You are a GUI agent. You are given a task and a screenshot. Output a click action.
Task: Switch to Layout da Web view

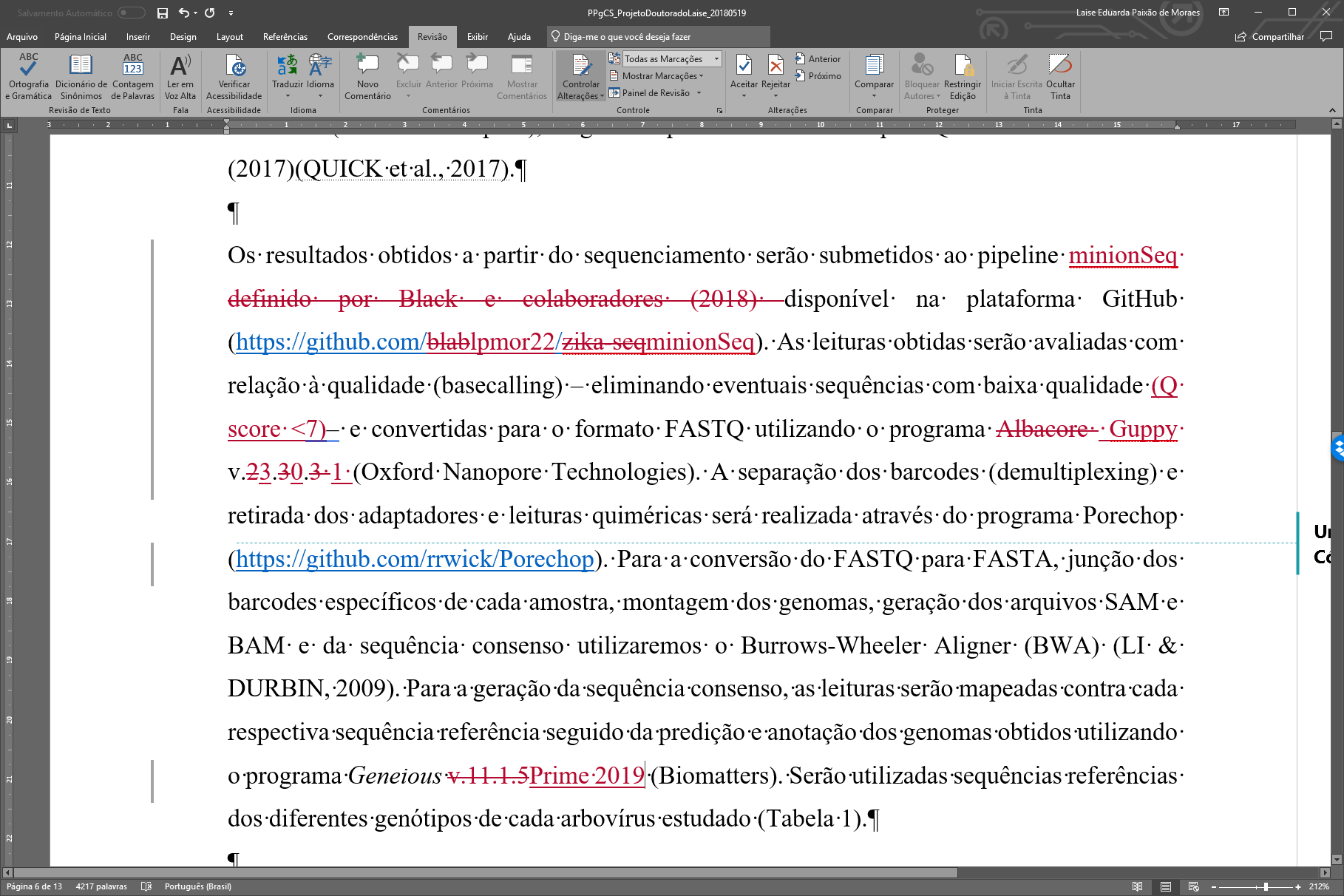tap(1193, 886)
